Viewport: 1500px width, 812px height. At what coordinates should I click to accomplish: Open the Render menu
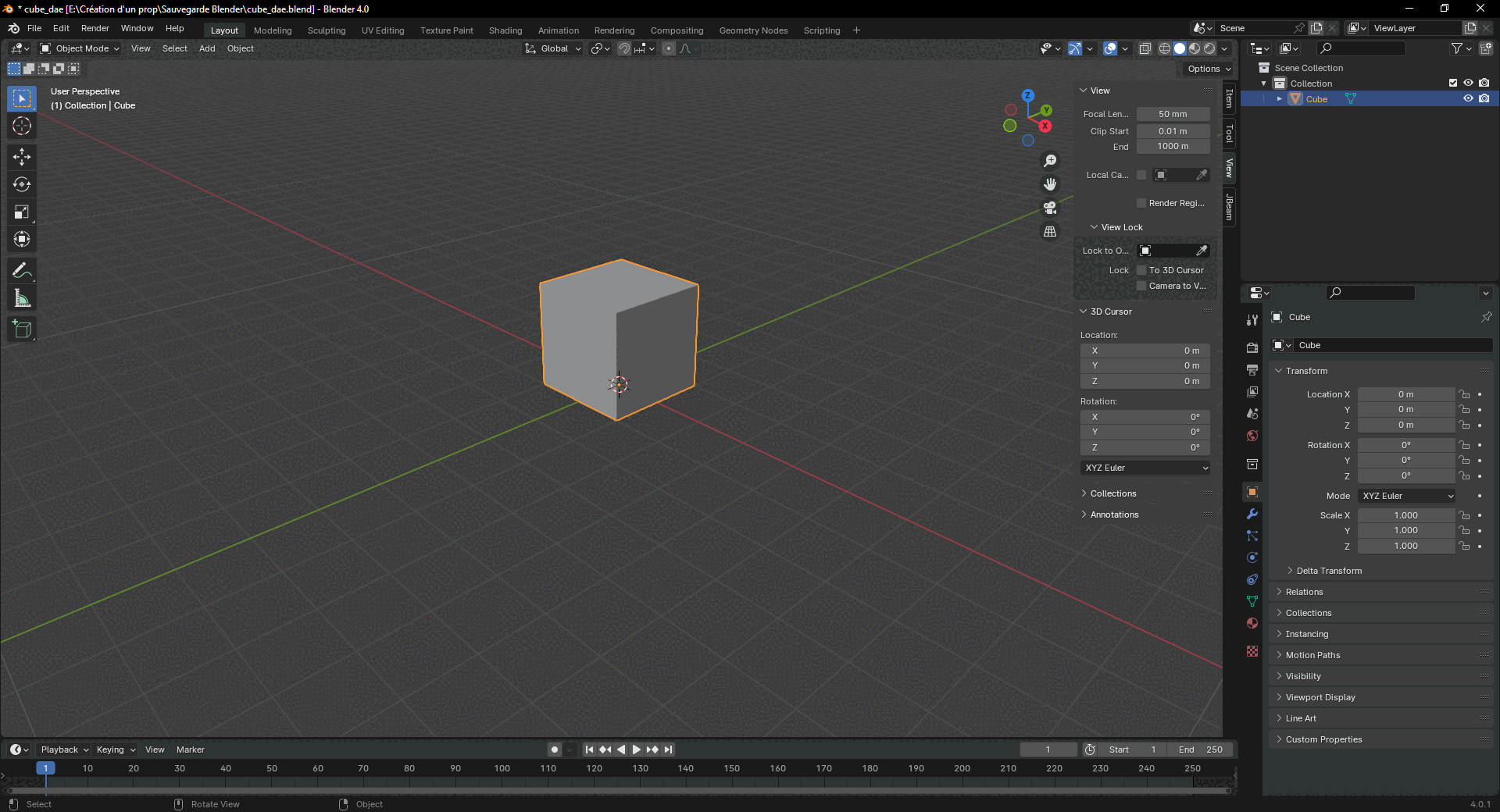pyautogui.click(x=95, y=28)
